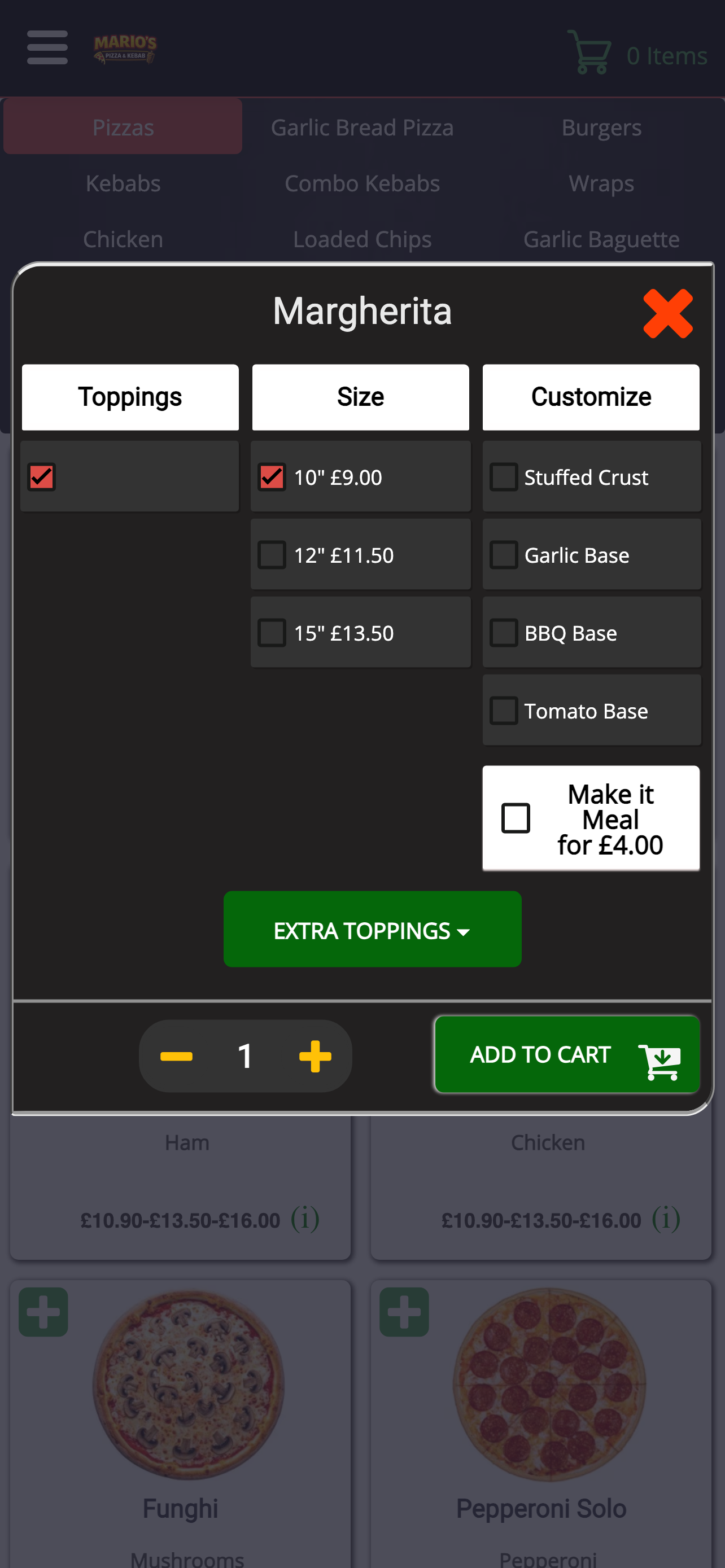Select the 12" £11.50 size checkbox
Viewport: 725px width, 1568px height.
click(272, 555)
